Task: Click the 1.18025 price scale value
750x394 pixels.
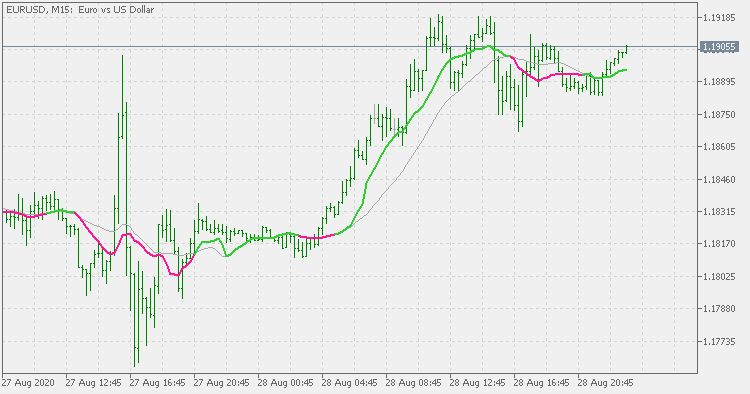Action: tap(719, 276)
